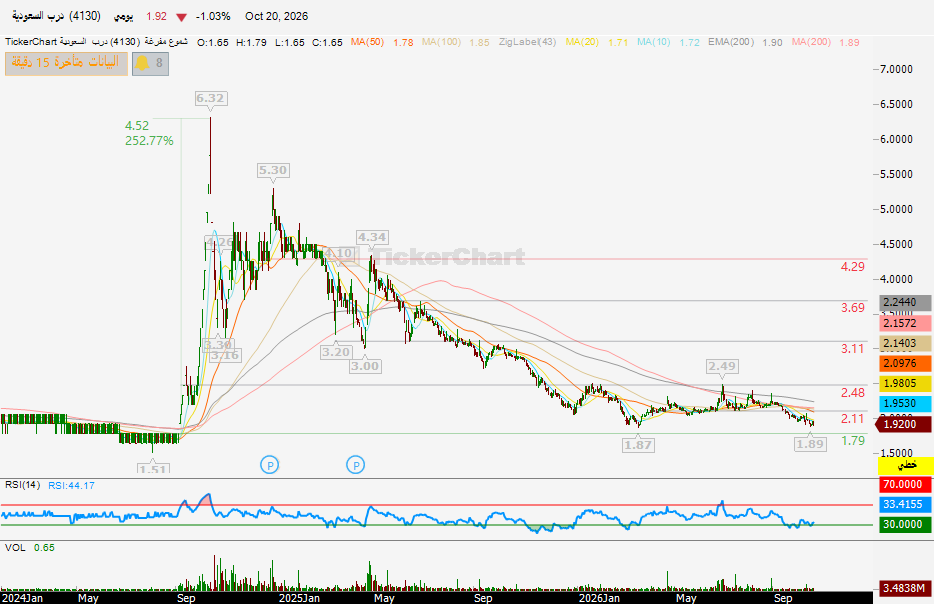Image resolution: width=934 pixels, height=604 pixels.
Task: Select the MA(10) indicator legend label
Action: coord(653,42)
